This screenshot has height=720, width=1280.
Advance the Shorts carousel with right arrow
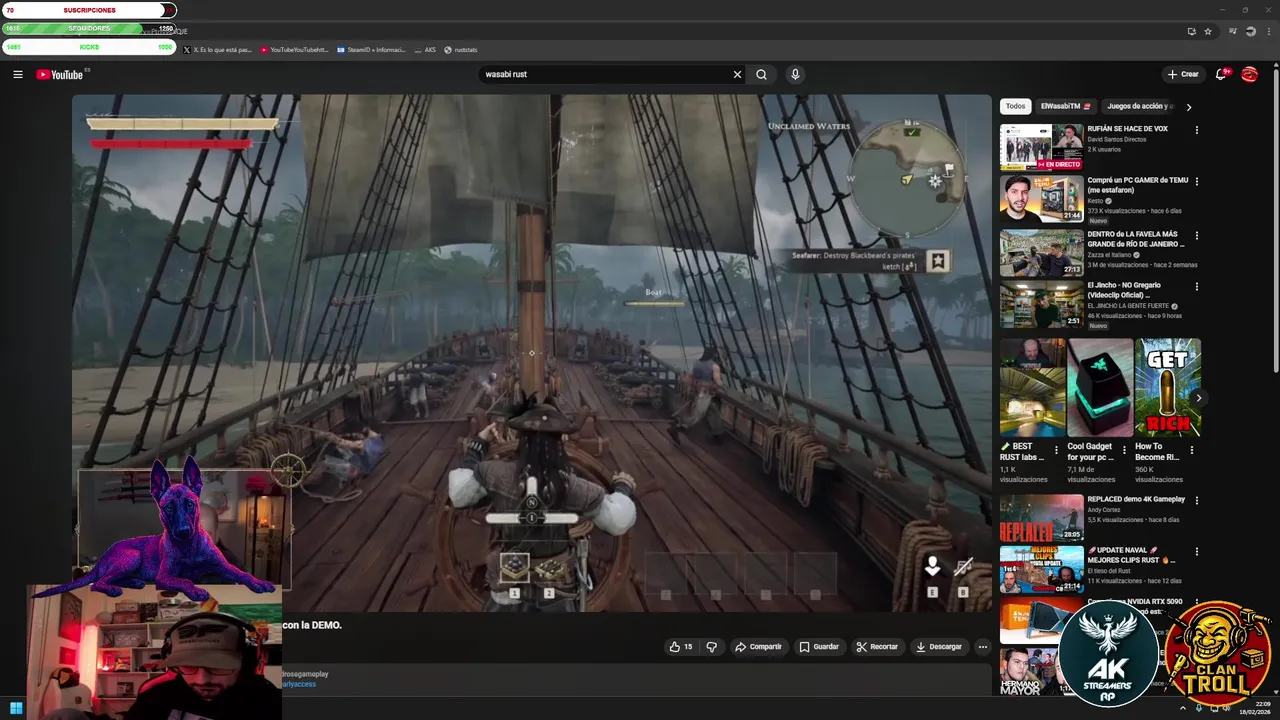[1198, 398]
